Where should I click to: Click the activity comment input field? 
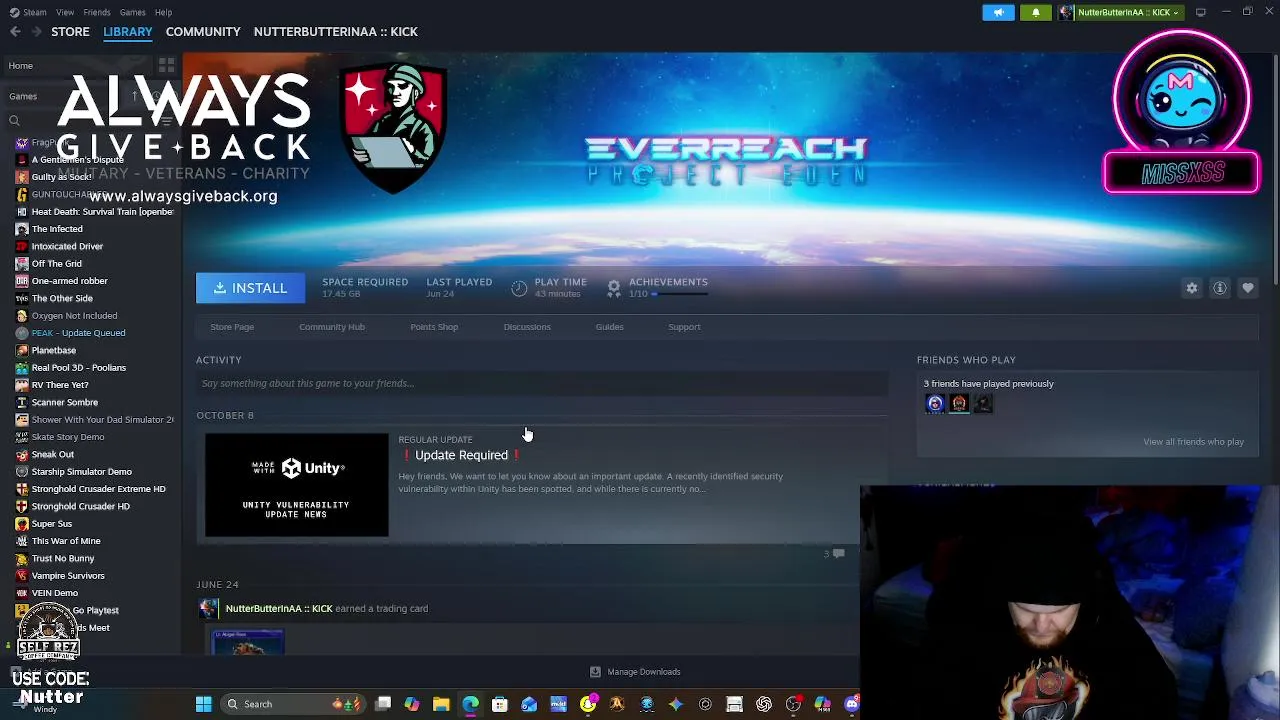click(x=542, y=383)
